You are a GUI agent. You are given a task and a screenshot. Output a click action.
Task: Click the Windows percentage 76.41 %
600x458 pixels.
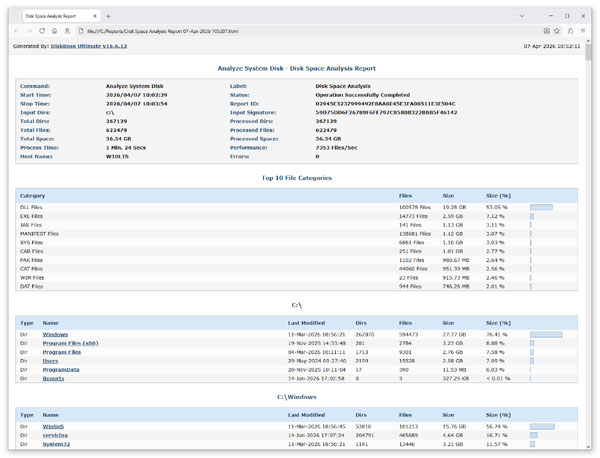[497, 334]
